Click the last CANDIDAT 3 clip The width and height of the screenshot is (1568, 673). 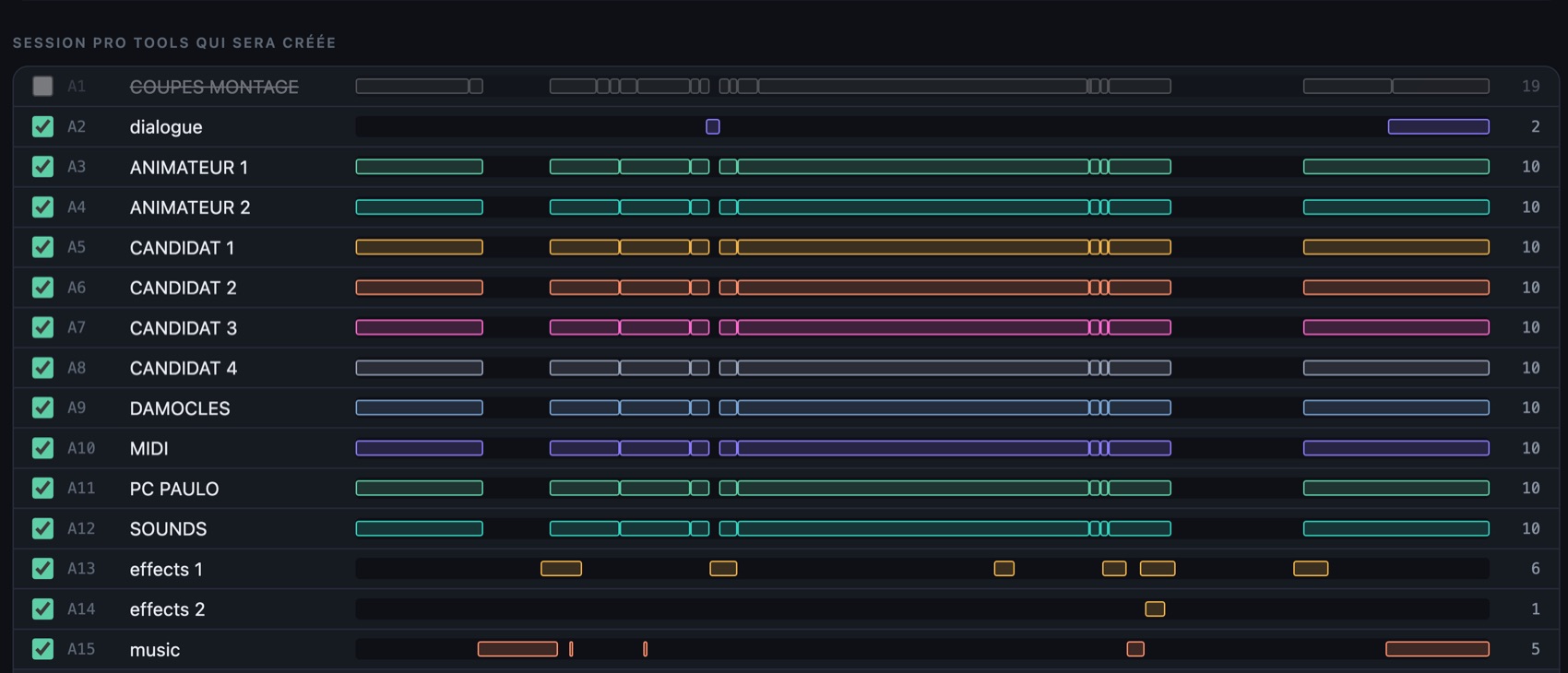(1396, 327)
